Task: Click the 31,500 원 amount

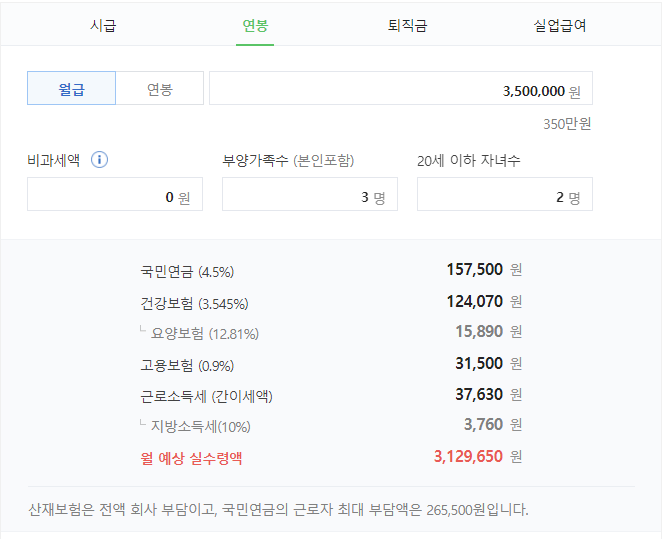Action: [488, 363]
